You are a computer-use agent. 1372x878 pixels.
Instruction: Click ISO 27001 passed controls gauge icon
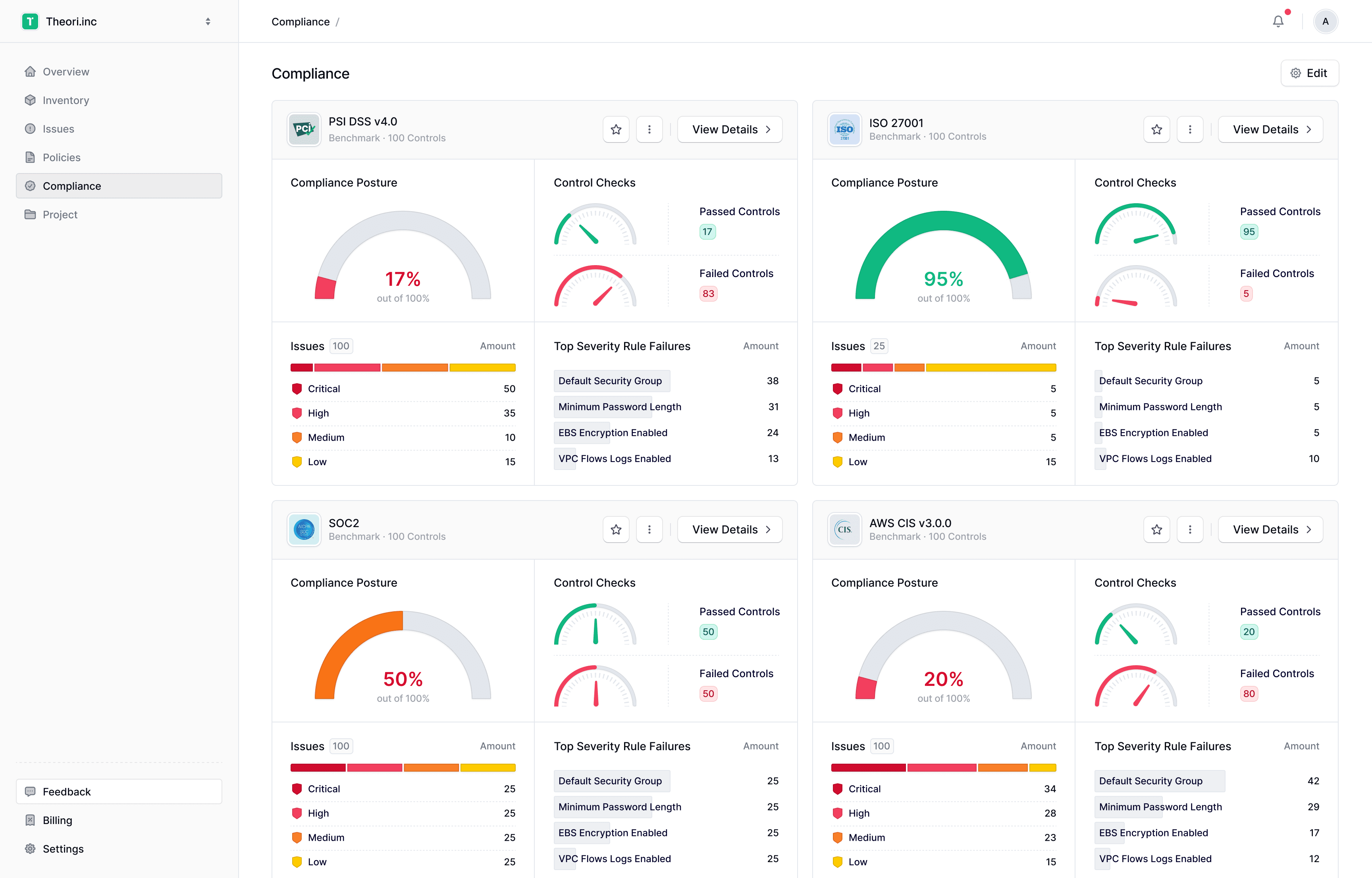click(x=1135, y=224)
